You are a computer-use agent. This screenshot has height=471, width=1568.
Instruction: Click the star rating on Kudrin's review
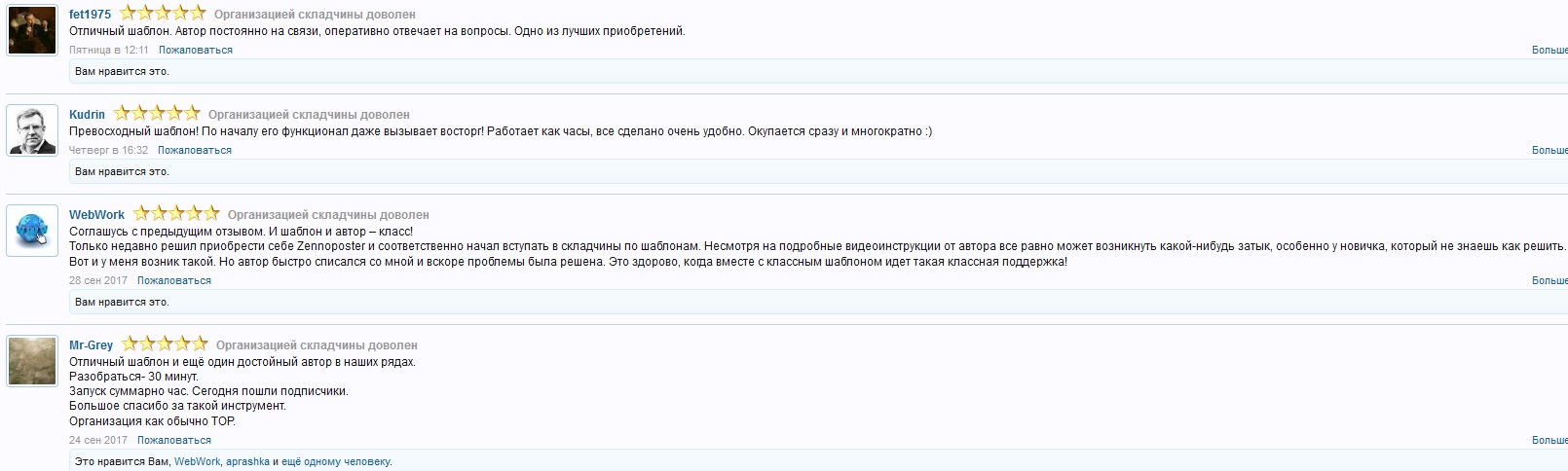coord(157,114)
